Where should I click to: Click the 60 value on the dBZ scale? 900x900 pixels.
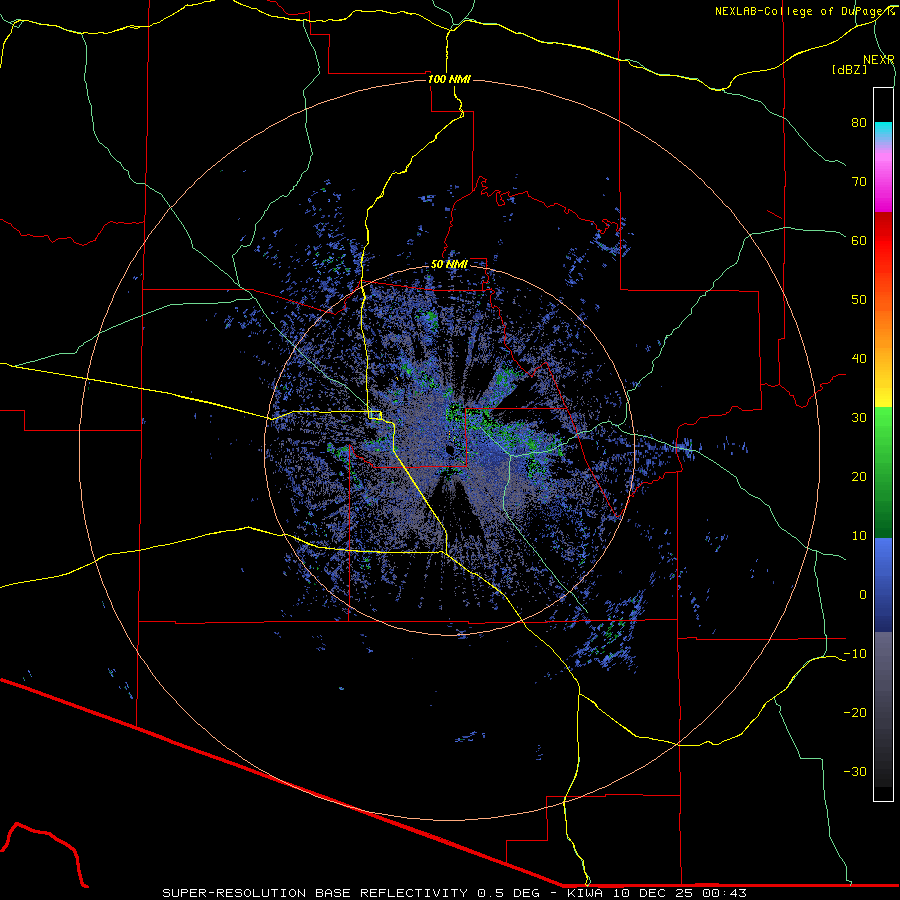pyautogui.click(x=859, y=240)
